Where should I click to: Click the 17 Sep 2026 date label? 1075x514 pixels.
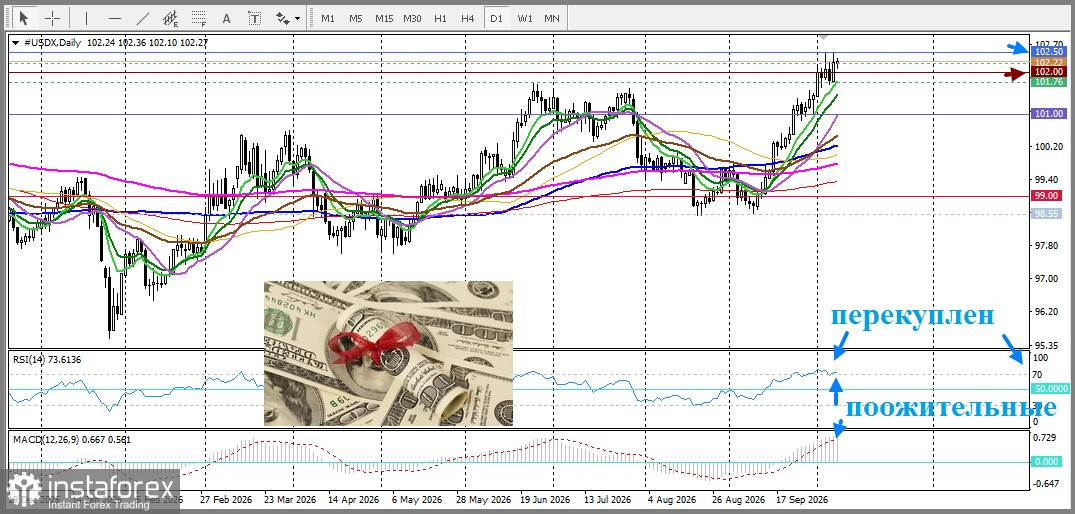pos(802,500)
